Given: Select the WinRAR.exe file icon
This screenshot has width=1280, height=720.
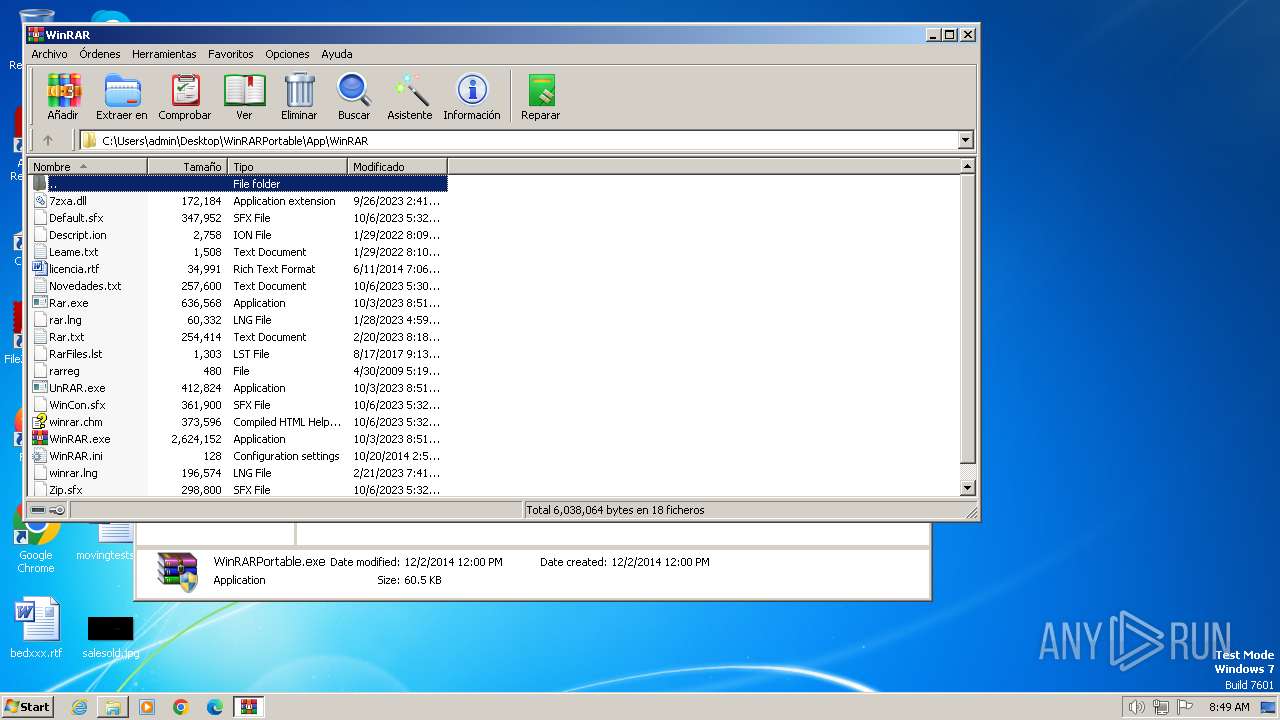Looking at the screenshot, I should [40, 439].
